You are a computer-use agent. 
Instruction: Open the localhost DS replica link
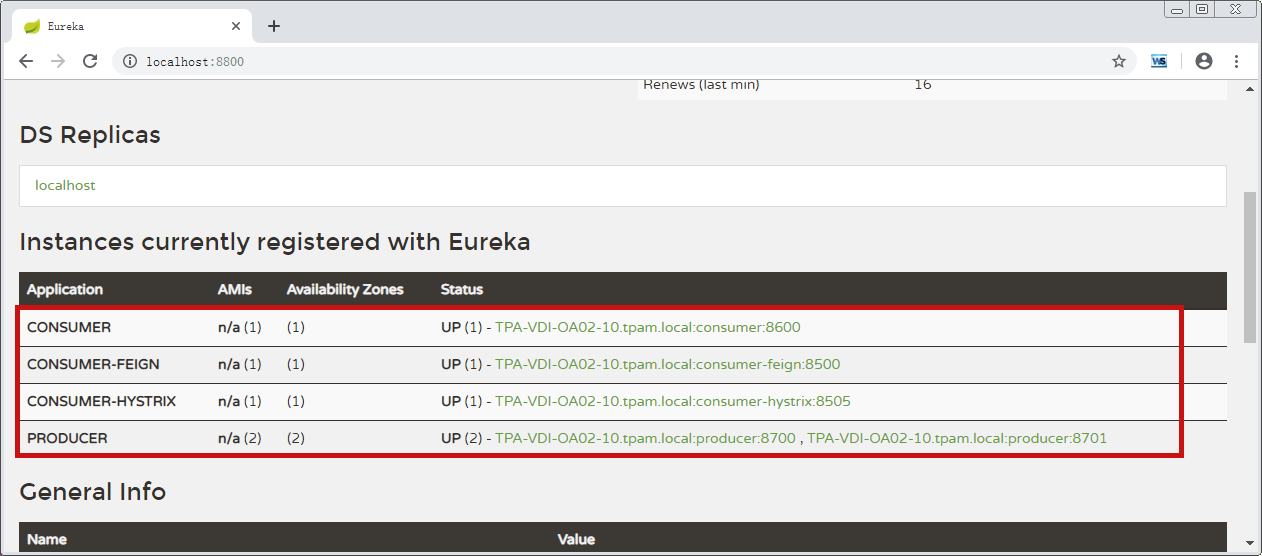coord(65,185)
